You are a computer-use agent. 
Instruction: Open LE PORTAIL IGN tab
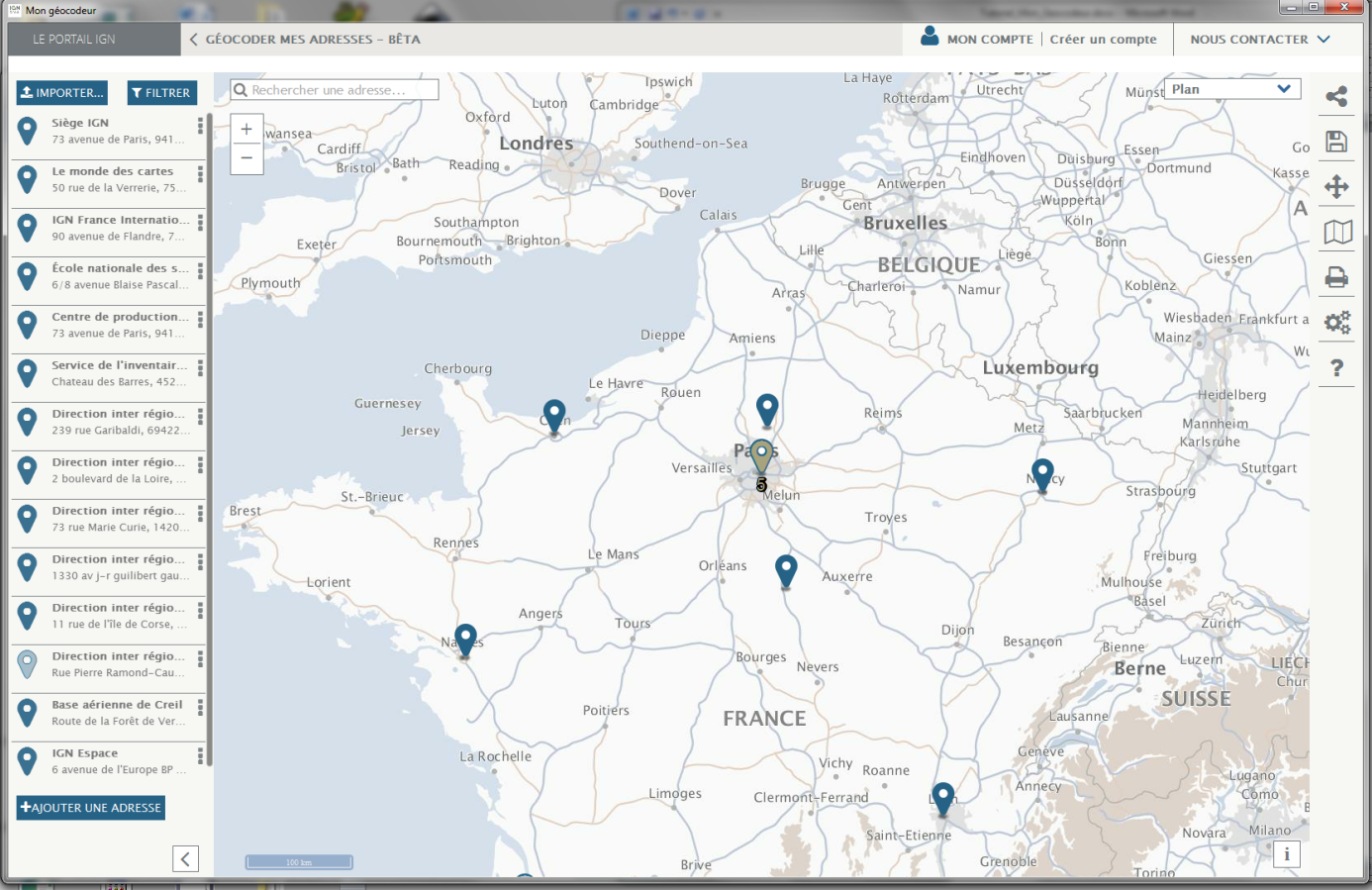click(x=94, y=40)
